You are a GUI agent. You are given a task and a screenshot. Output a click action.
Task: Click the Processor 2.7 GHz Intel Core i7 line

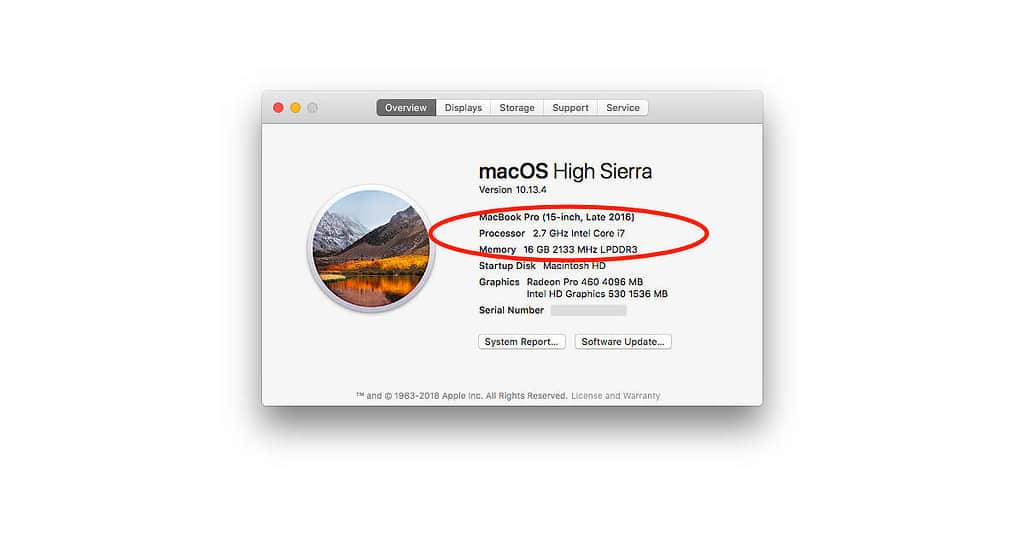(x=552, y=233)
